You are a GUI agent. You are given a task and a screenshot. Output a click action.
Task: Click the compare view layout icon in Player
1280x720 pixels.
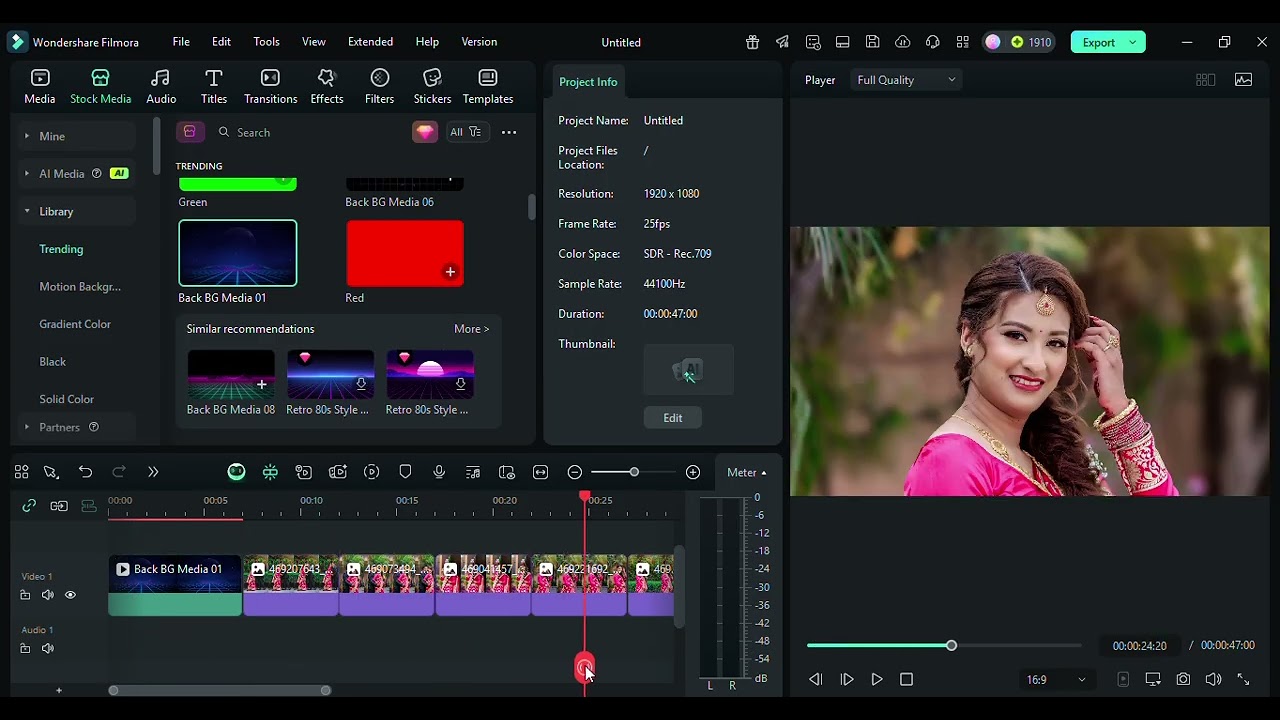click(x=1205, y=80)
